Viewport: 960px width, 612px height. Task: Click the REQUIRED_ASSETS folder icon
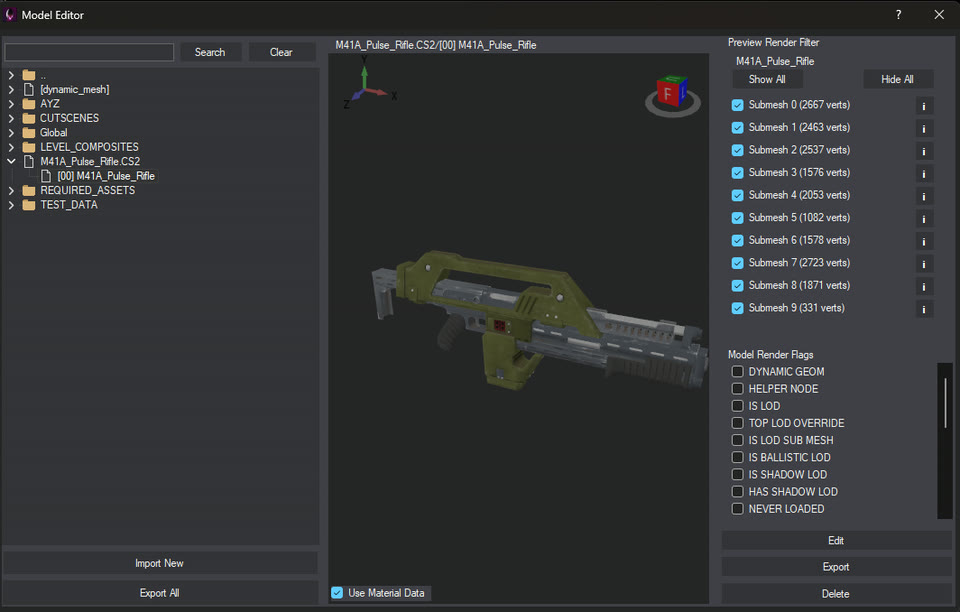point(29,190)
